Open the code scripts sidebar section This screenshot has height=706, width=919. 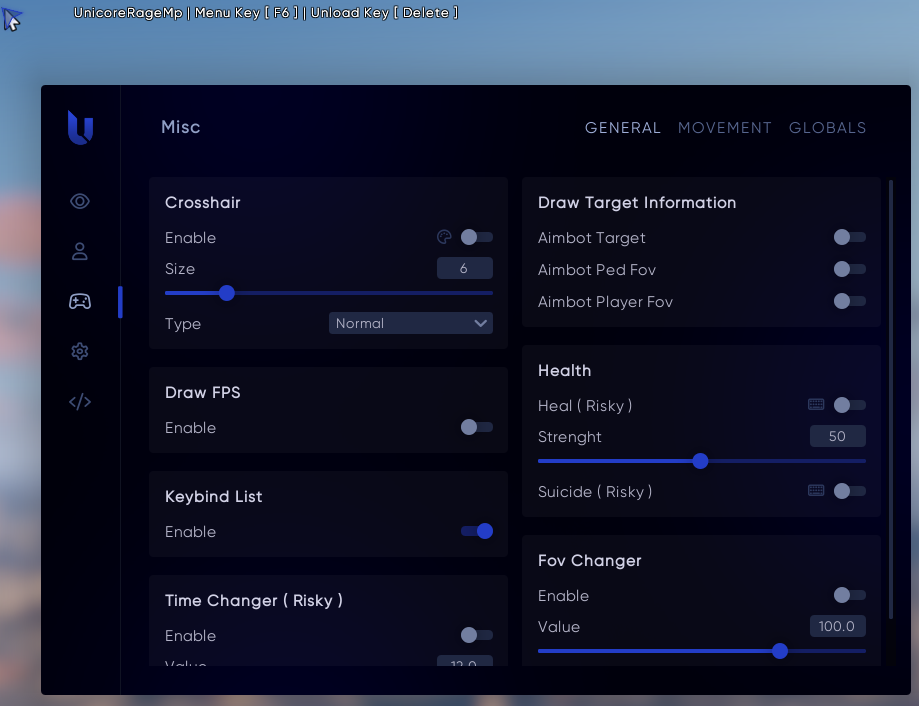[x=80, y=402]
